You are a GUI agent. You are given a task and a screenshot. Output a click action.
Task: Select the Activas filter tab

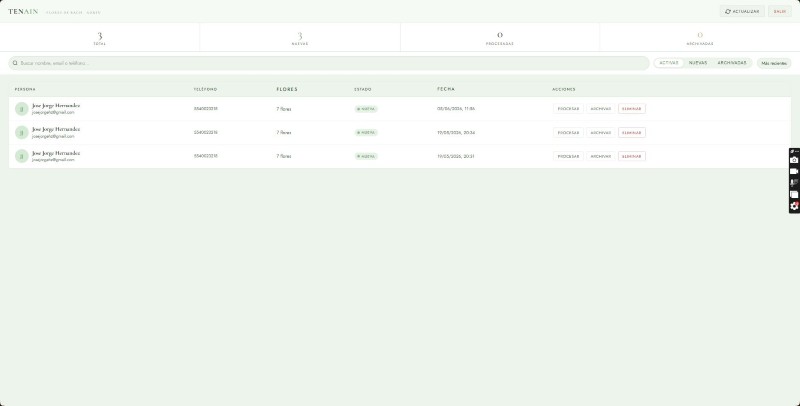click(669, 63)
